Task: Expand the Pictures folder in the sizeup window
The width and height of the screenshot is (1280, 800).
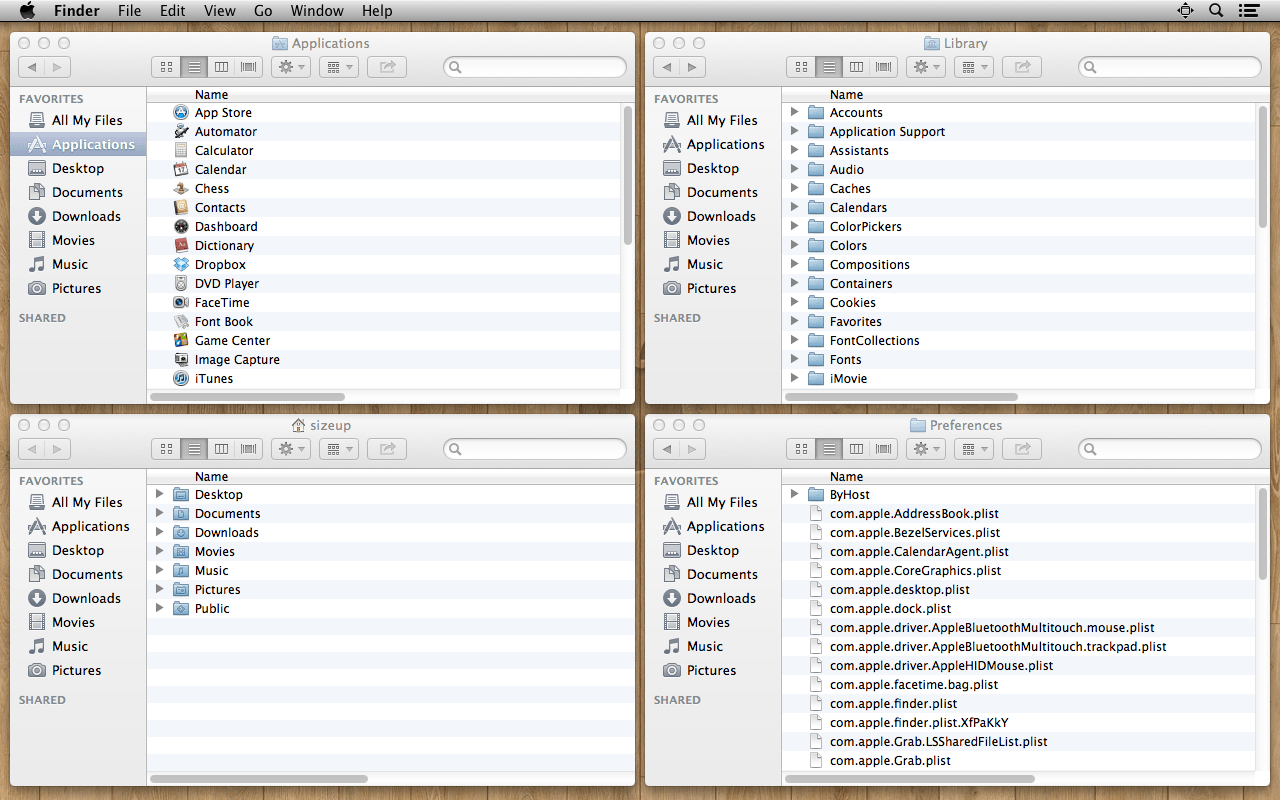Action: pyautogui.click(x=159, y=589)
